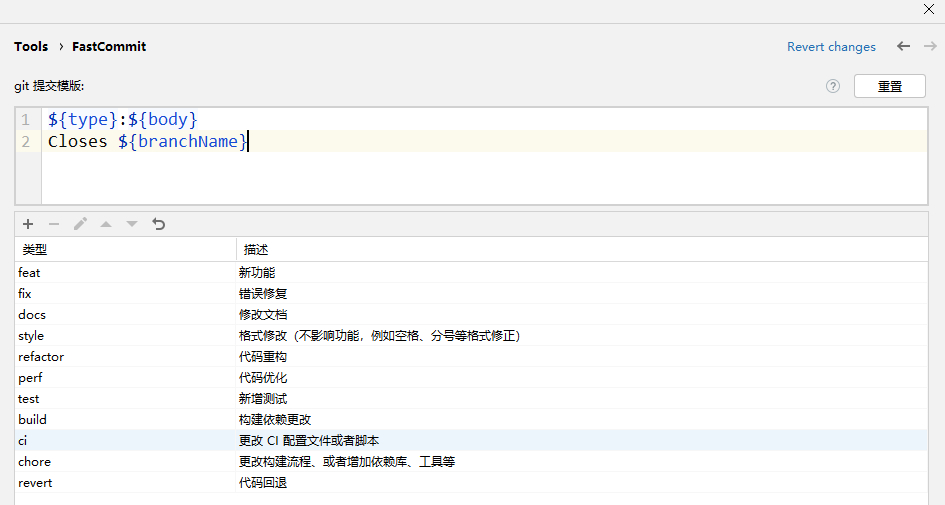Select the chore row
Image resolution: width=945 pixels, height=505 pixels.
click(x=471, y=462)
